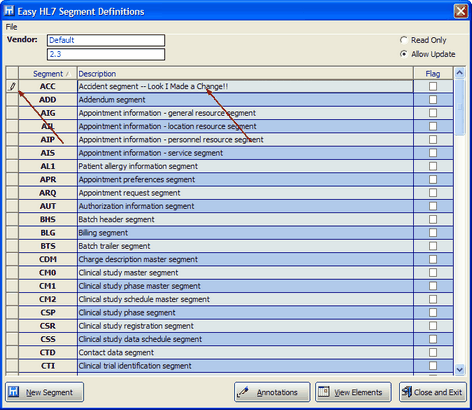Check the Flag box for ACC segment
This screenshot has width=472, height=410.
[x=433, y=86]
